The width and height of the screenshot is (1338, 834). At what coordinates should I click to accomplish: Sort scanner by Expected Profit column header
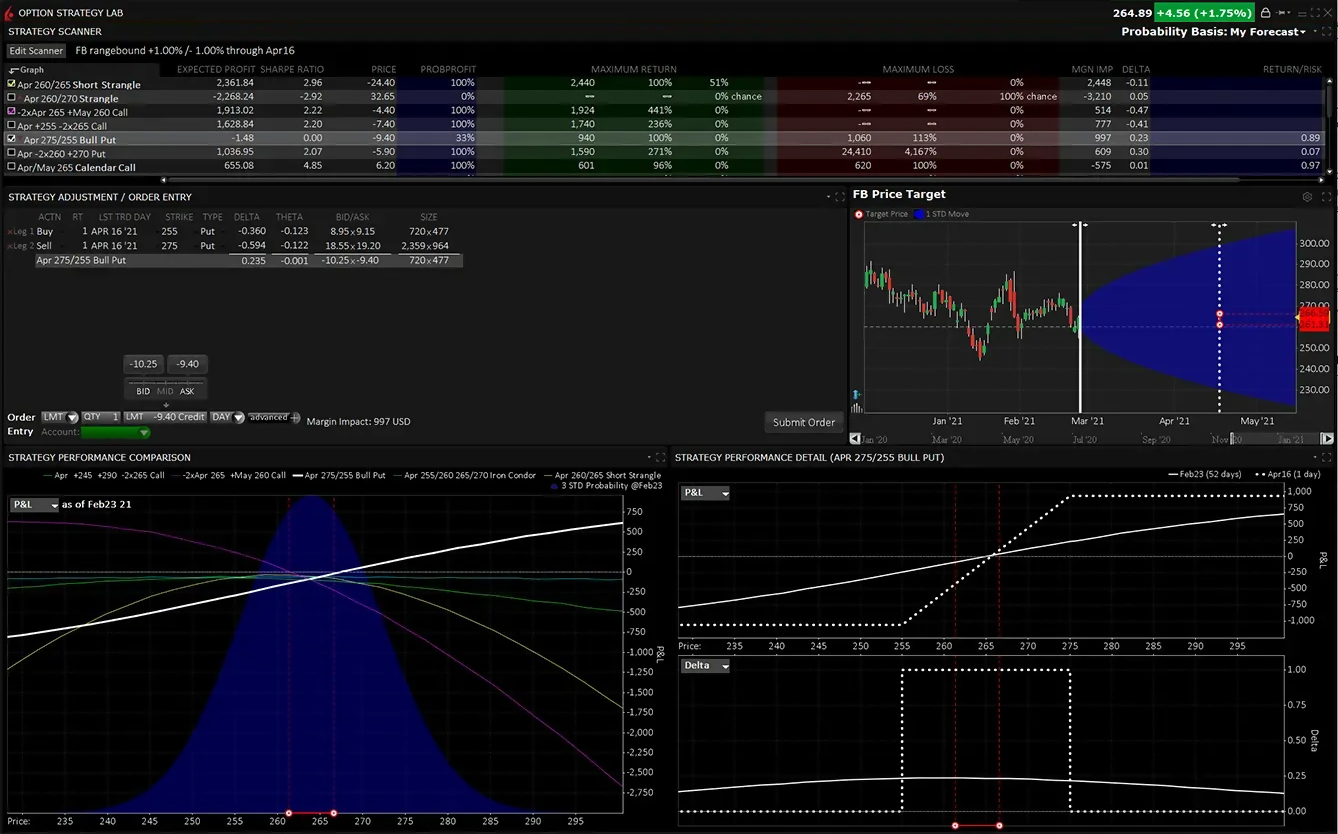point(215,69)
